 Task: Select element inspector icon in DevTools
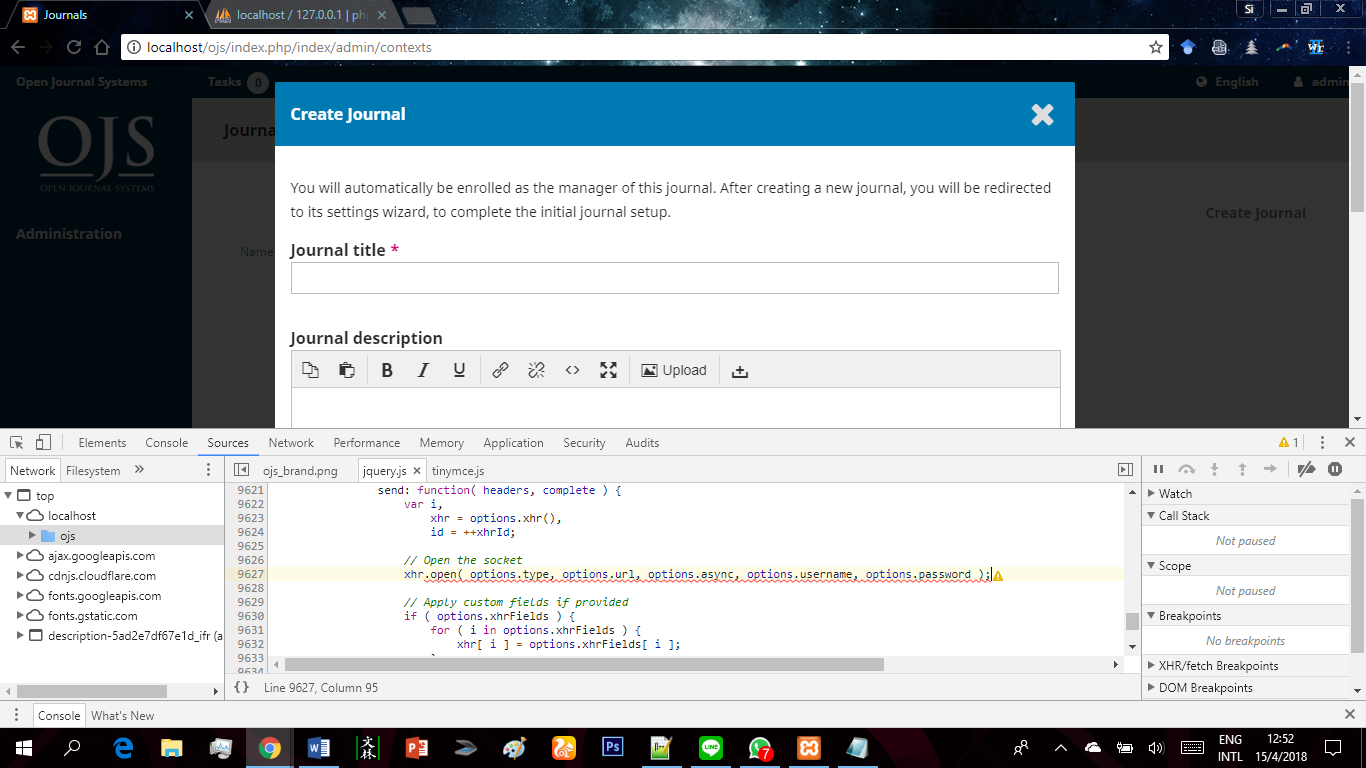tap(16, 442)
